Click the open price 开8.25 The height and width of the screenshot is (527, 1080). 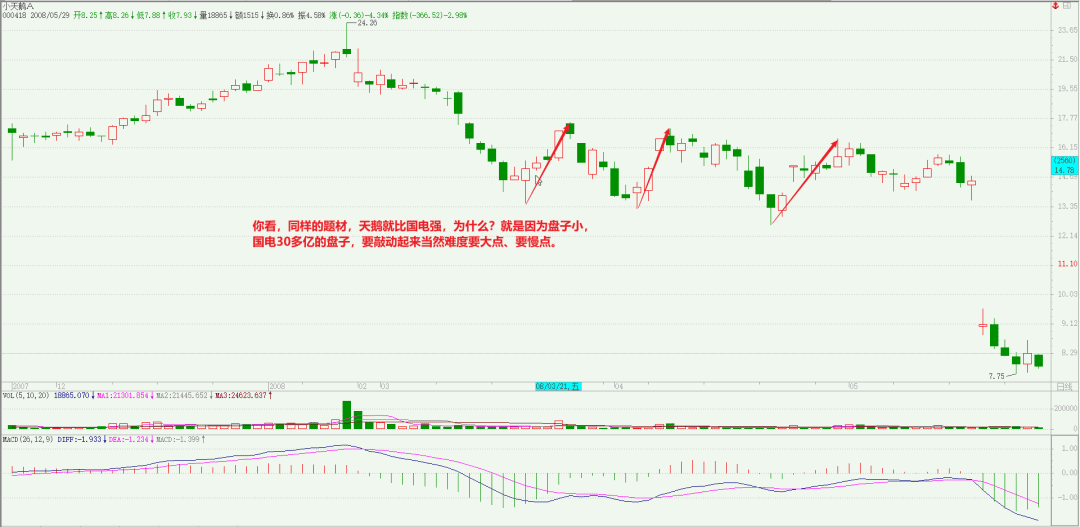click(x=85, y=13)
